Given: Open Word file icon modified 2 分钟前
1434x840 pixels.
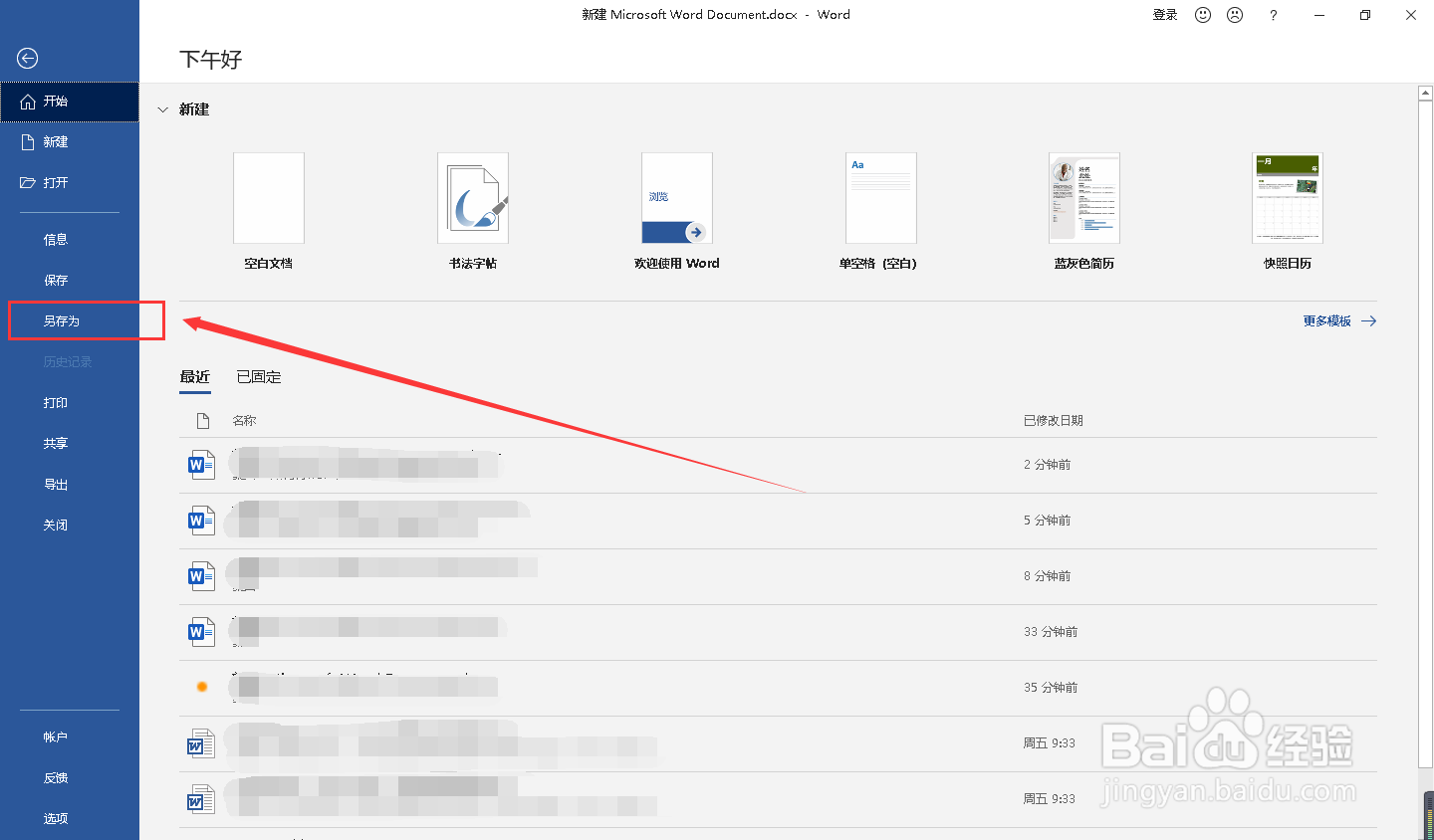Looking at the screenshot, I should 201,465.
